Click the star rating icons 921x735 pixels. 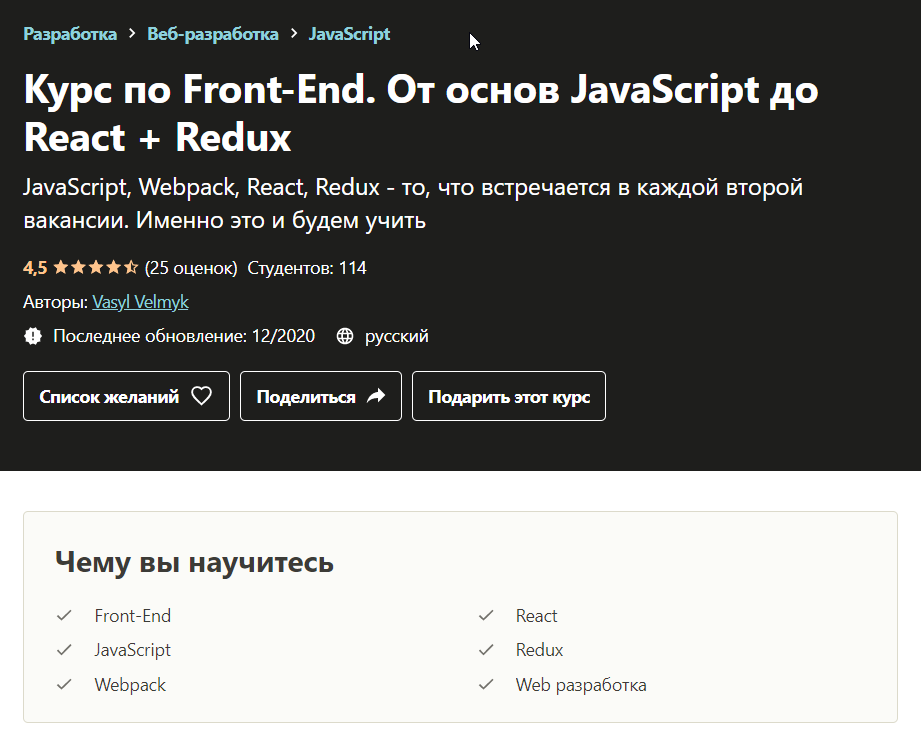(x=95, y=268)
